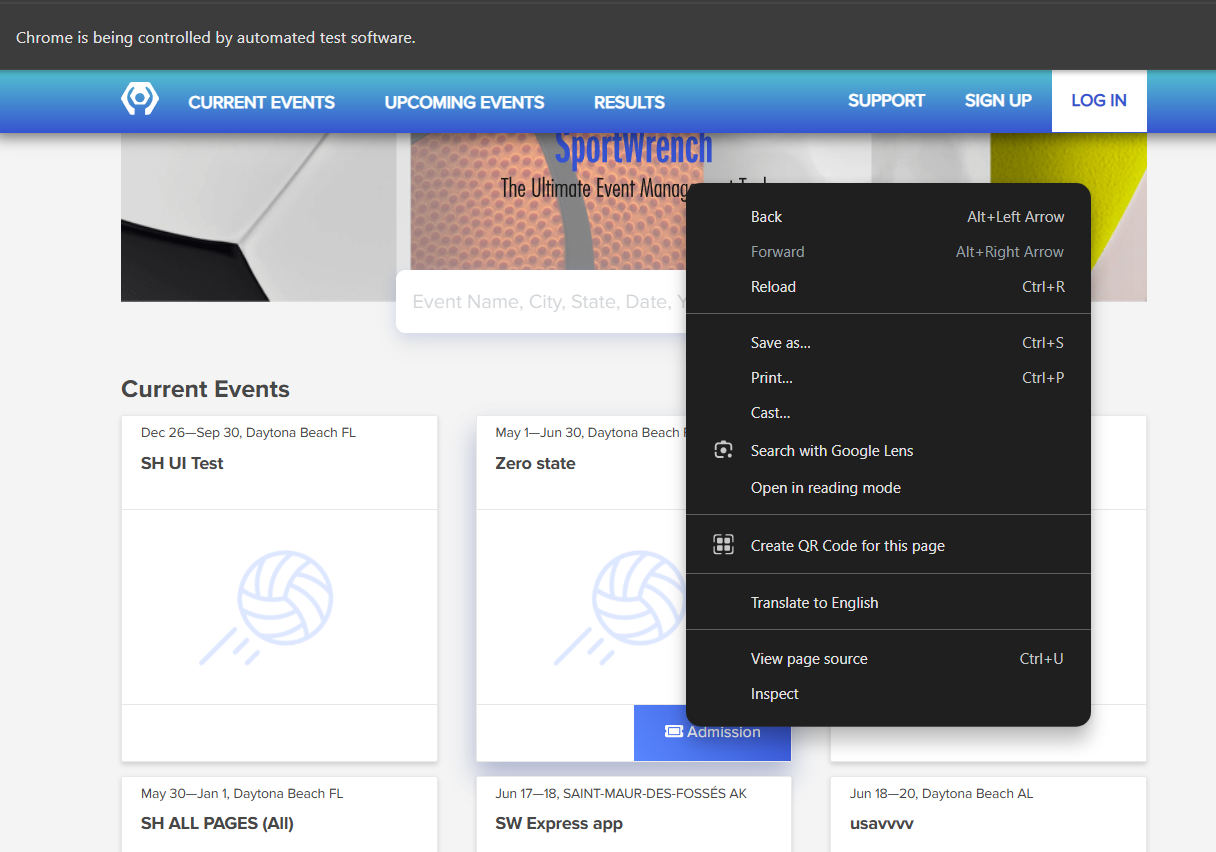Image resolution: width=1216 pixels, height=852 pixels.
Task: Open the Current Events nav tab
Action: 262,102
